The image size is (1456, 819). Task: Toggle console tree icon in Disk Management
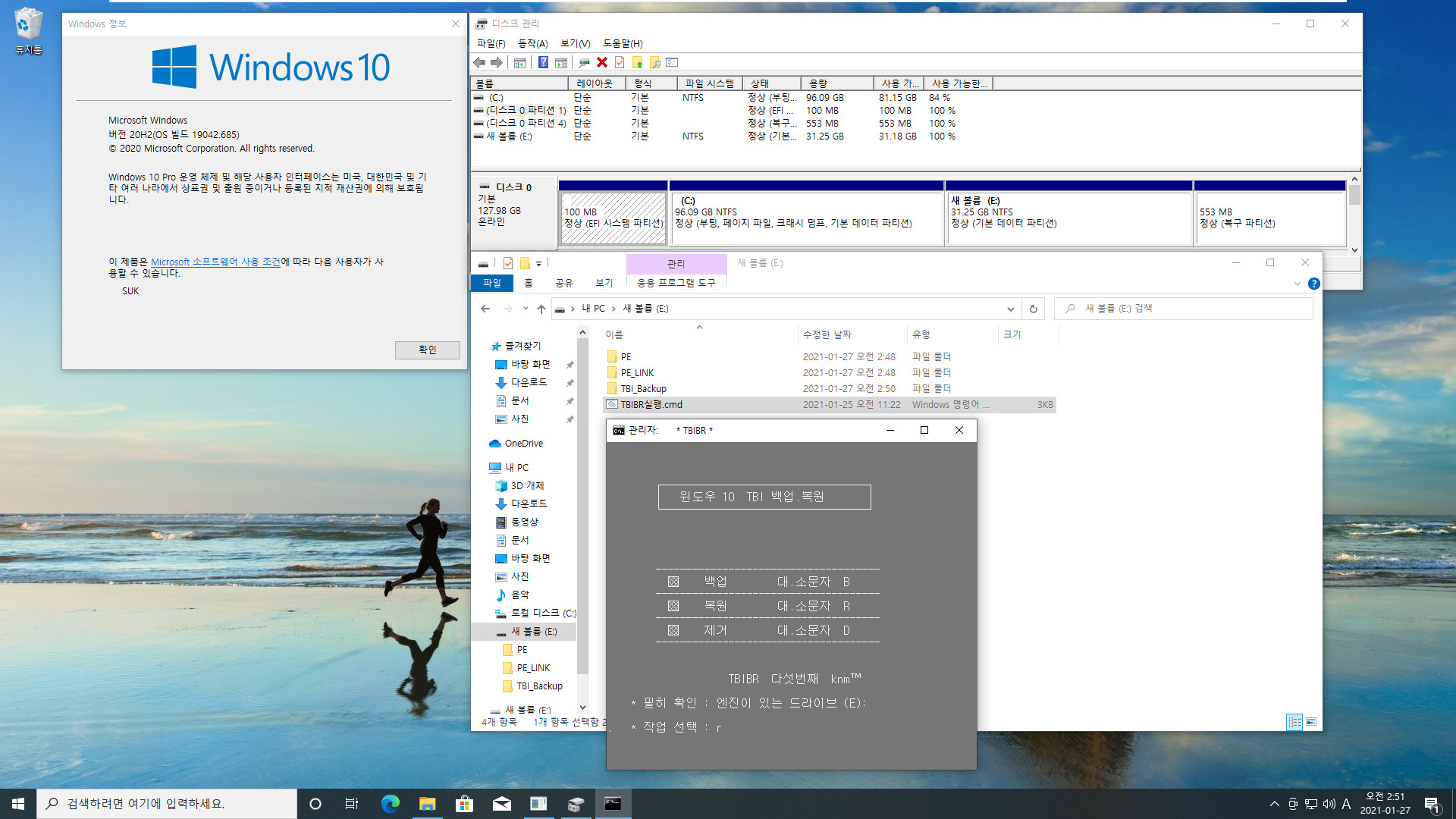(x=520, y=62)
